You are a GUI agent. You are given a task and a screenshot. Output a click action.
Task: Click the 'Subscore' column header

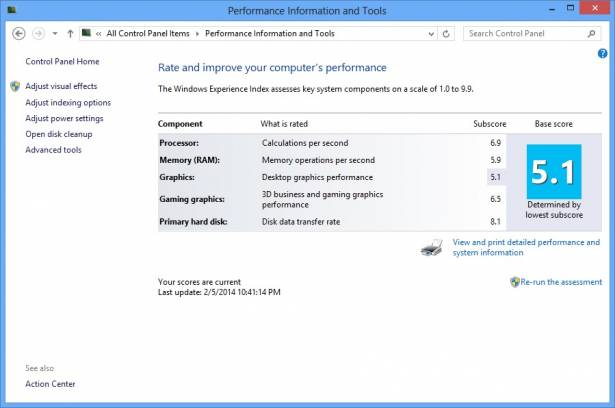coord(489,124)
